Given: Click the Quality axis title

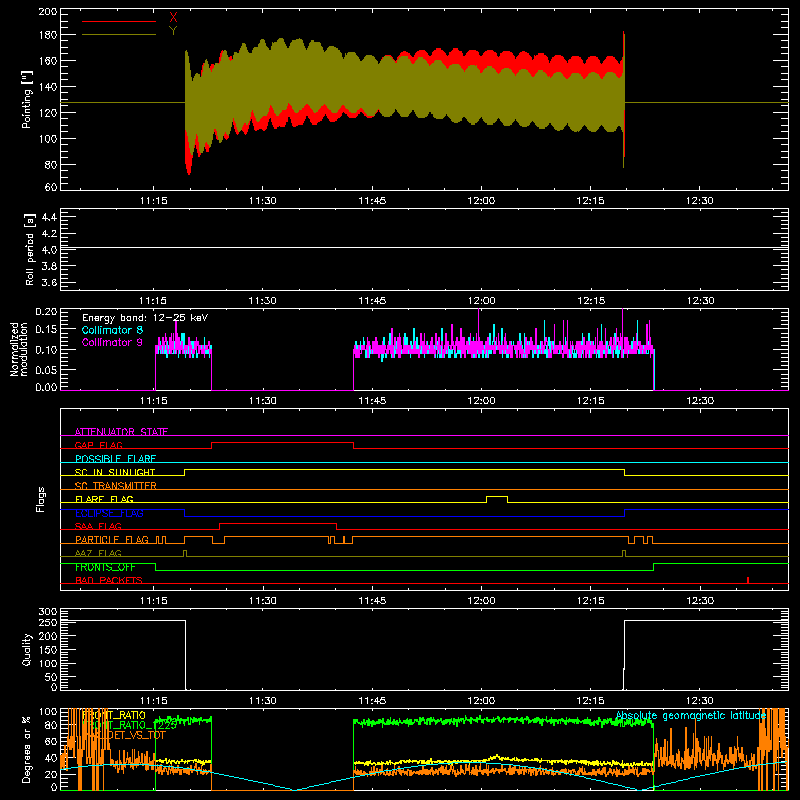Looking at the screenshot, I should 27,649.
